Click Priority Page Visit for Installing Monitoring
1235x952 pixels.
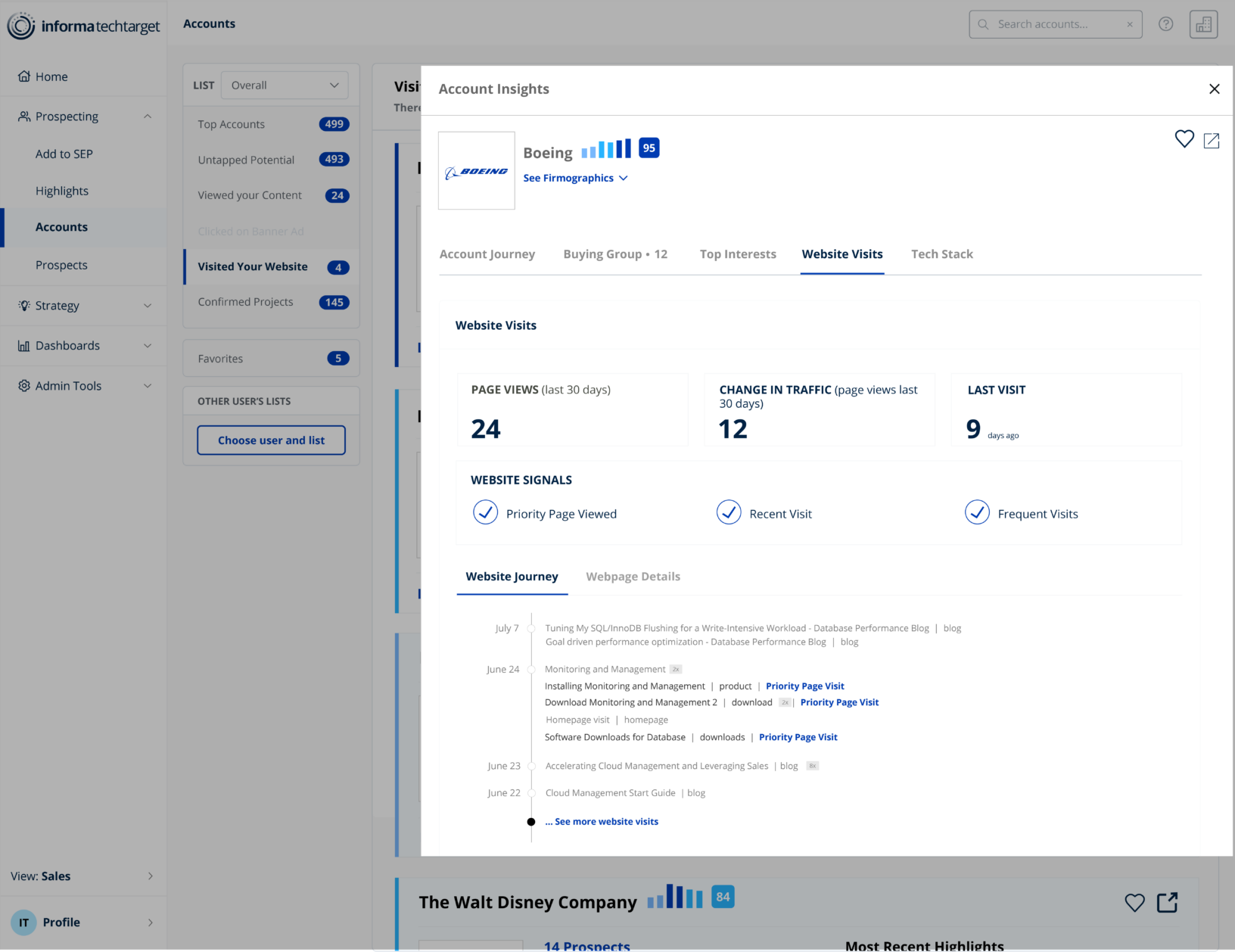coord(805,686)
